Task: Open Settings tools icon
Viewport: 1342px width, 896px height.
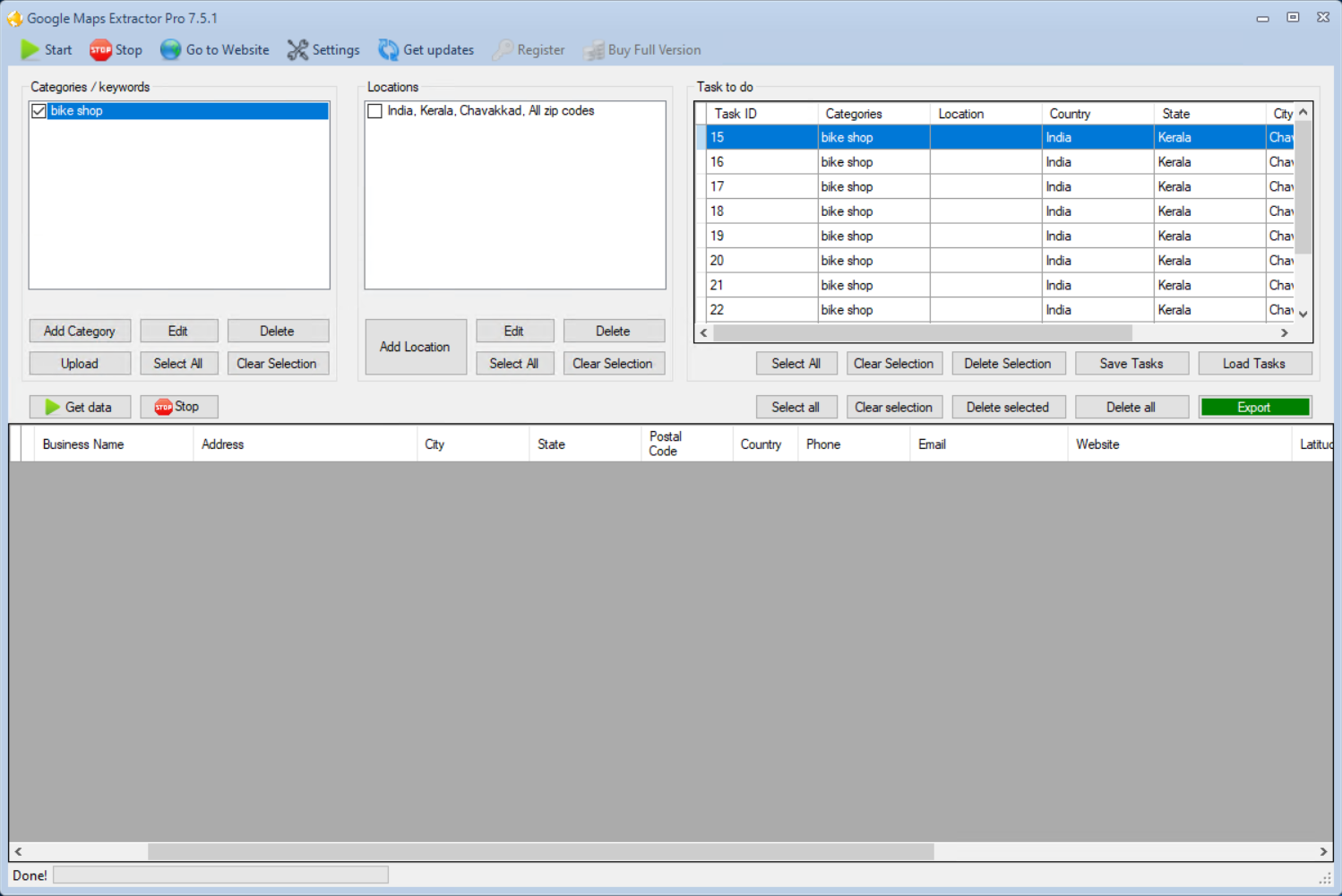Action: coord(297,50)
